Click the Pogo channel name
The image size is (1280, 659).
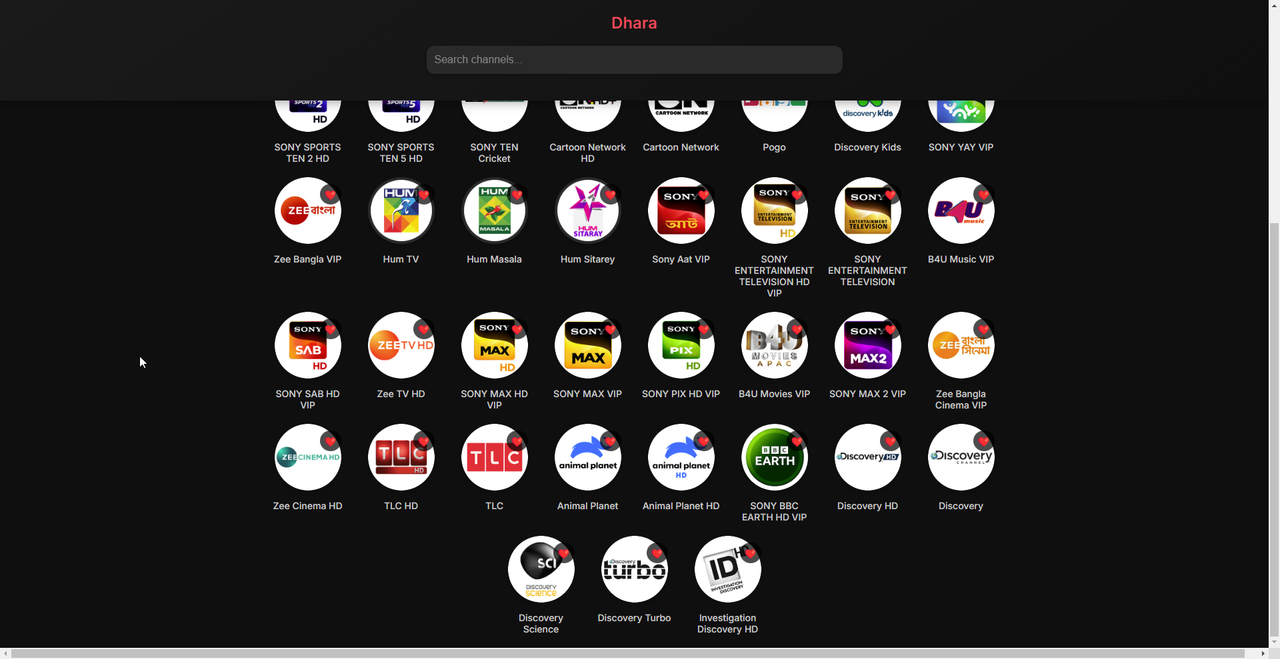(774, 147)
